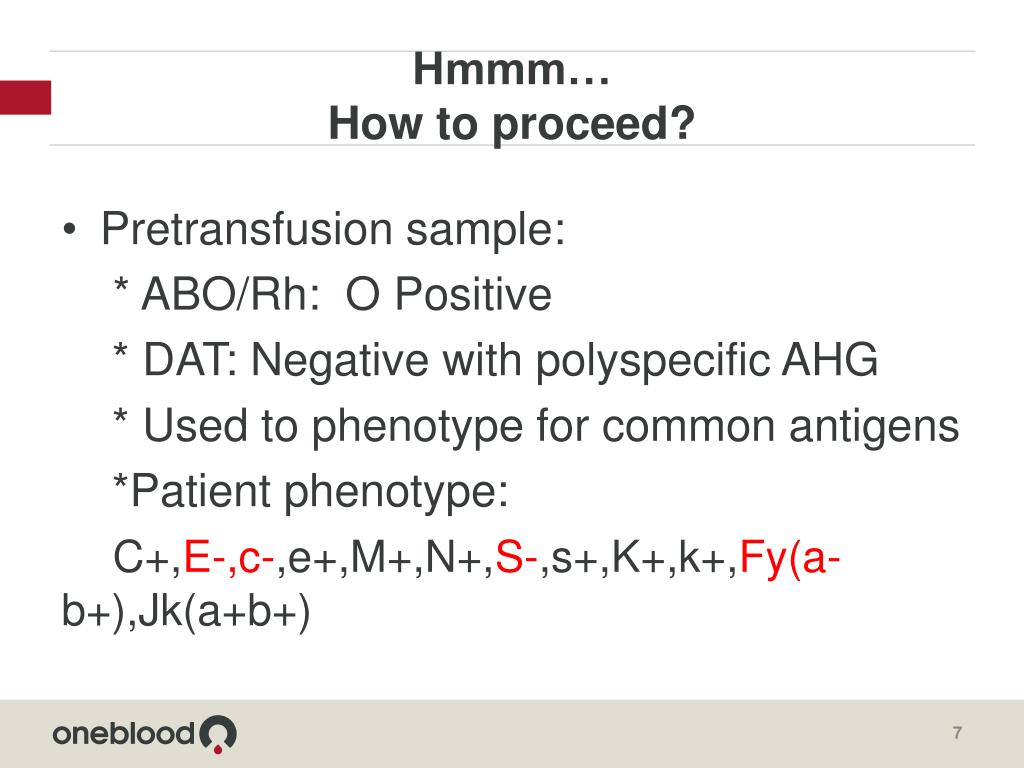Click the oneblood logo icon
1024x768 pixels.
click(x=217, y=734)
